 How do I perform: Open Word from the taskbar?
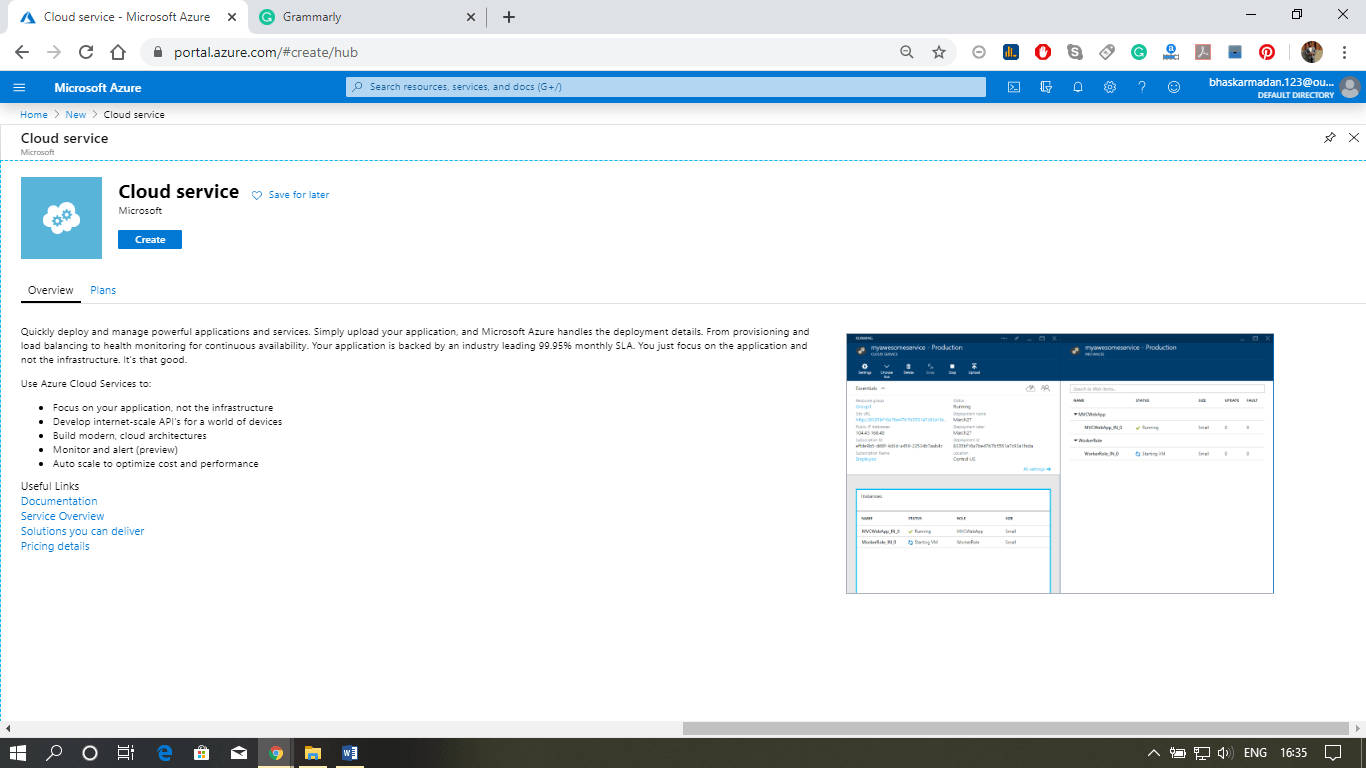coord(349,753)
